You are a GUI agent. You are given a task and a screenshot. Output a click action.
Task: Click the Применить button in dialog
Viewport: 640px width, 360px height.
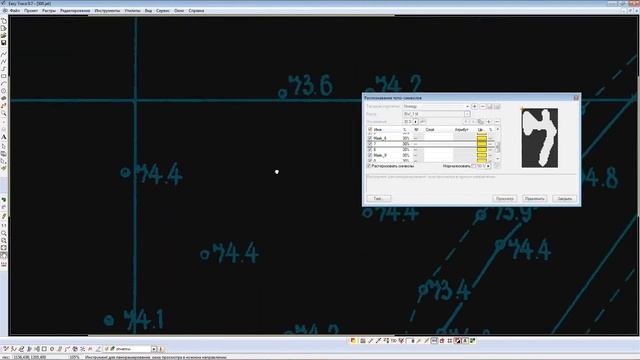point(534,198)
